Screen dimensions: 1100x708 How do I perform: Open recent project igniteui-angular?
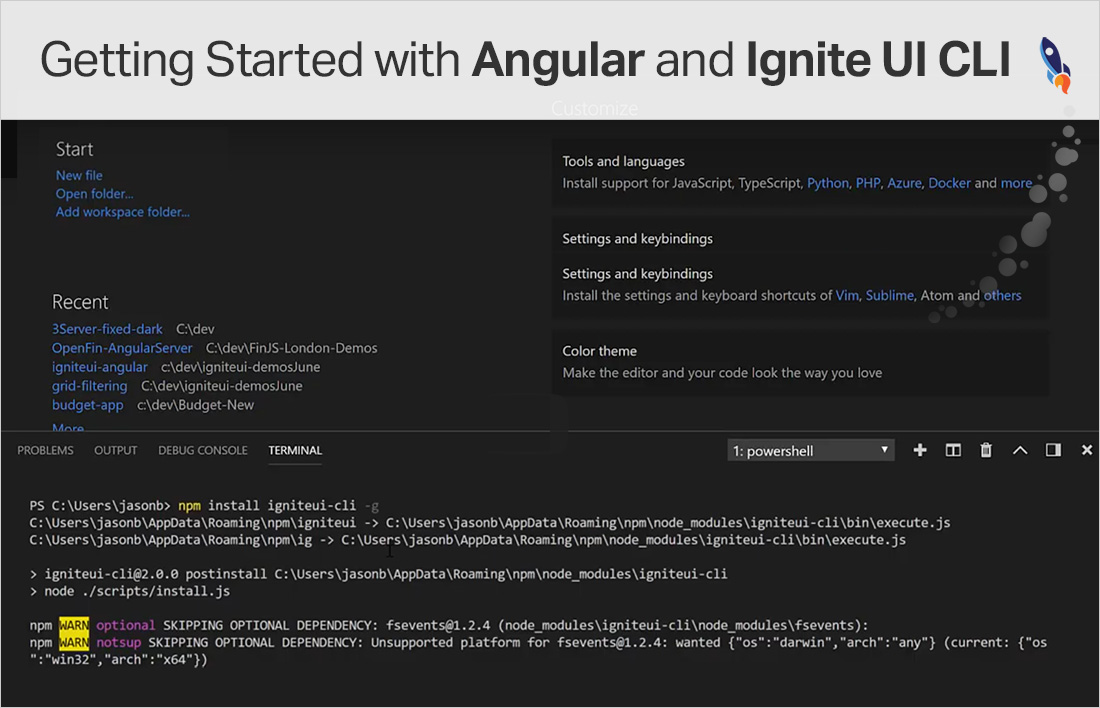(x=100, y=367)
